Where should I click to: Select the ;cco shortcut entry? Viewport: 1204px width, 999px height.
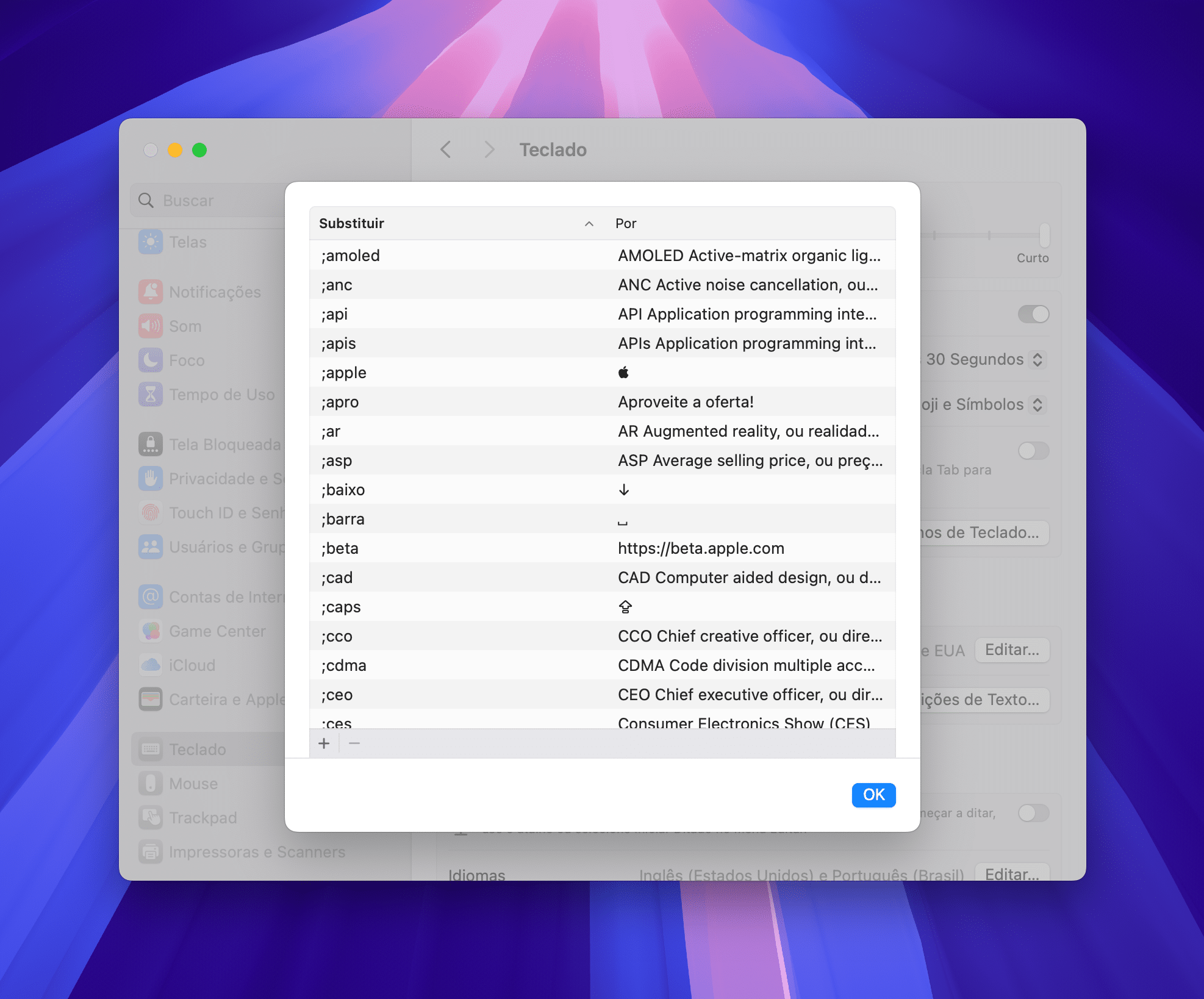pyautogui.click(x=337, y=636)
